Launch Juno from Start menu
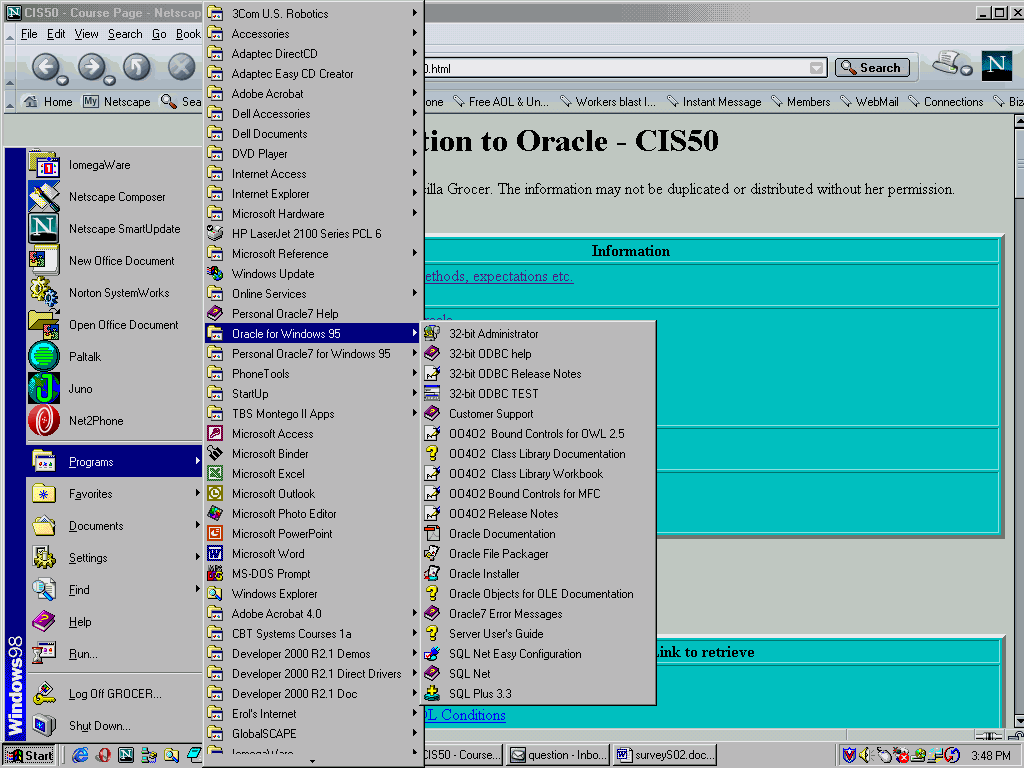The width and height of the screenshot is (1024, 768). coord(114,389)
